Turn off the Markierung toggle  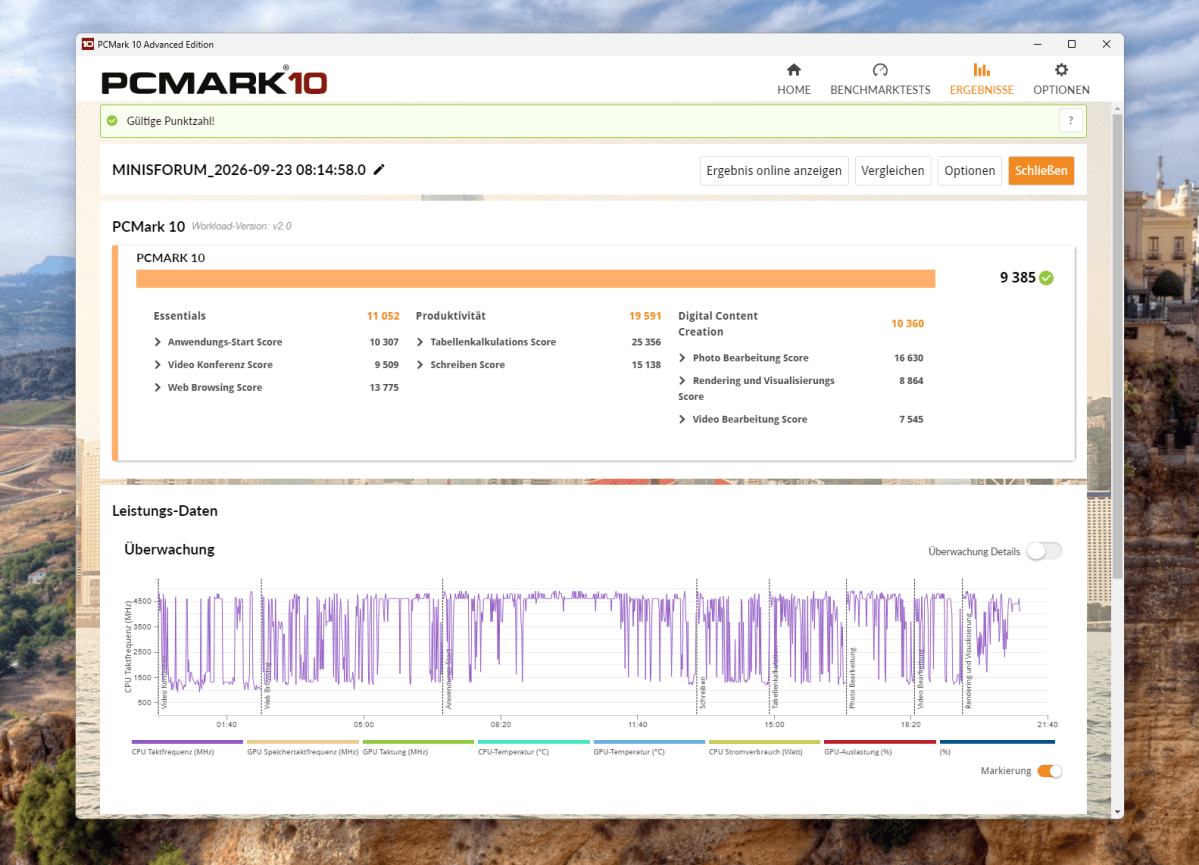tap(1050, 771)
